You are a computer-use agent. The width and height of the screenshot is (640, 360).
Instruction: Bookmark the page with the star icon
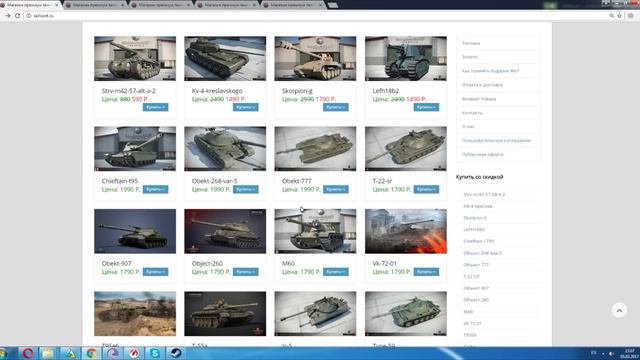pyautogui.click(x=619, y=16)
